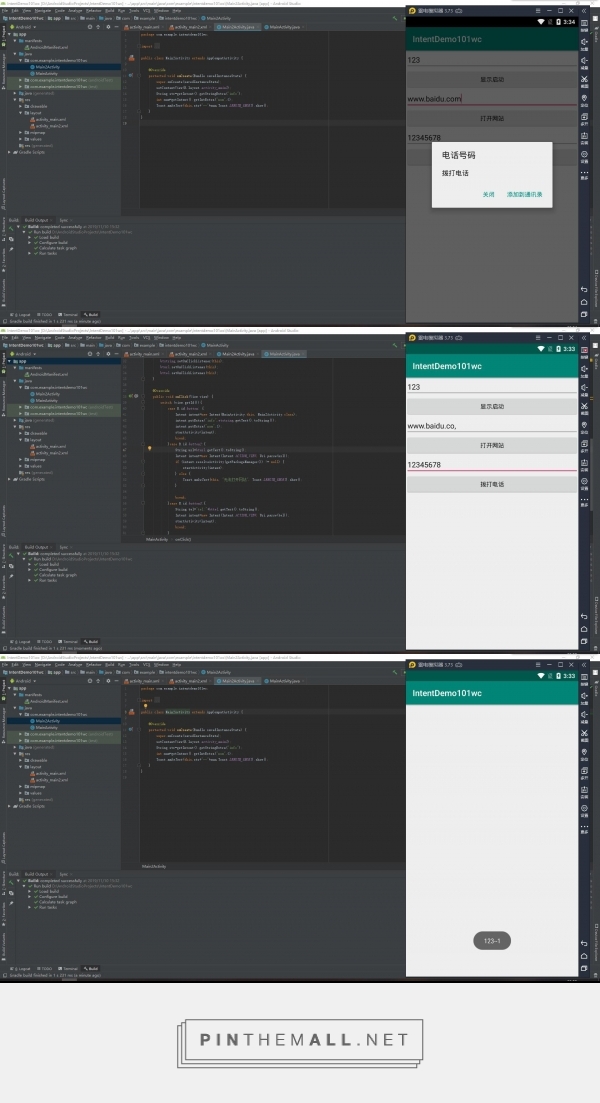
Task: Expand the mipmap folder in middle project tree
Action: coord(21,459)
